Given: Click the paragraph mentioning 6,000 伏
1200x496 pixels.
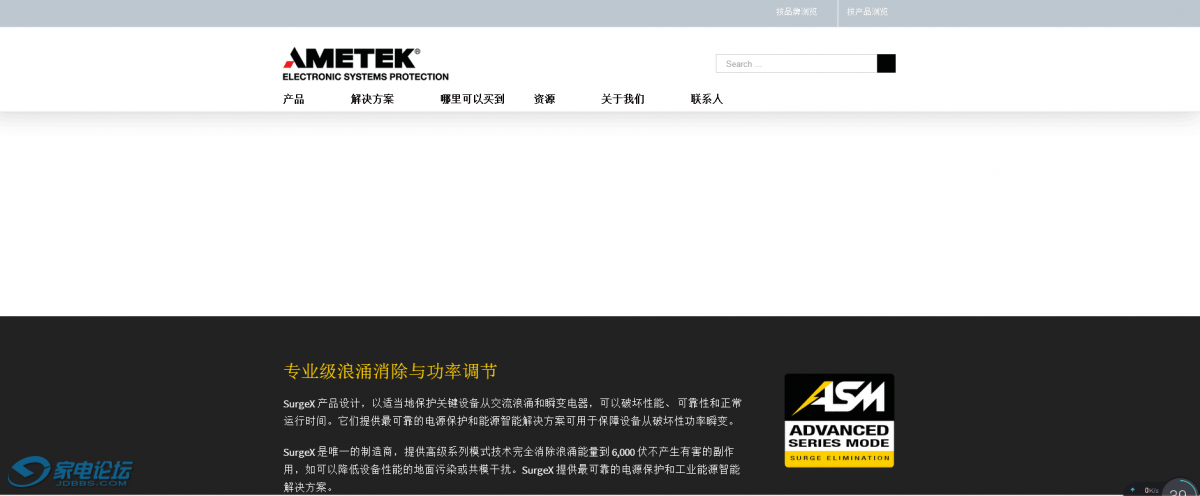Looking at the screenshot, I should [512, 469].
